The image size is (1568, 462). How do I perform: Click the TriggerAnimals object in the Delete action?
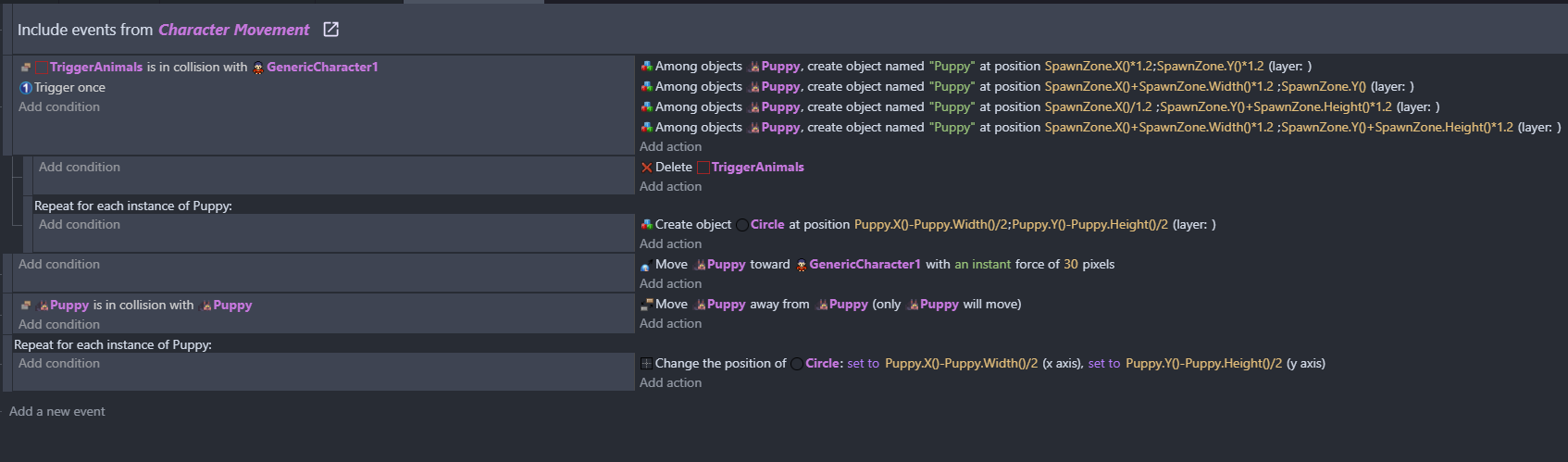tap(757, 168)
